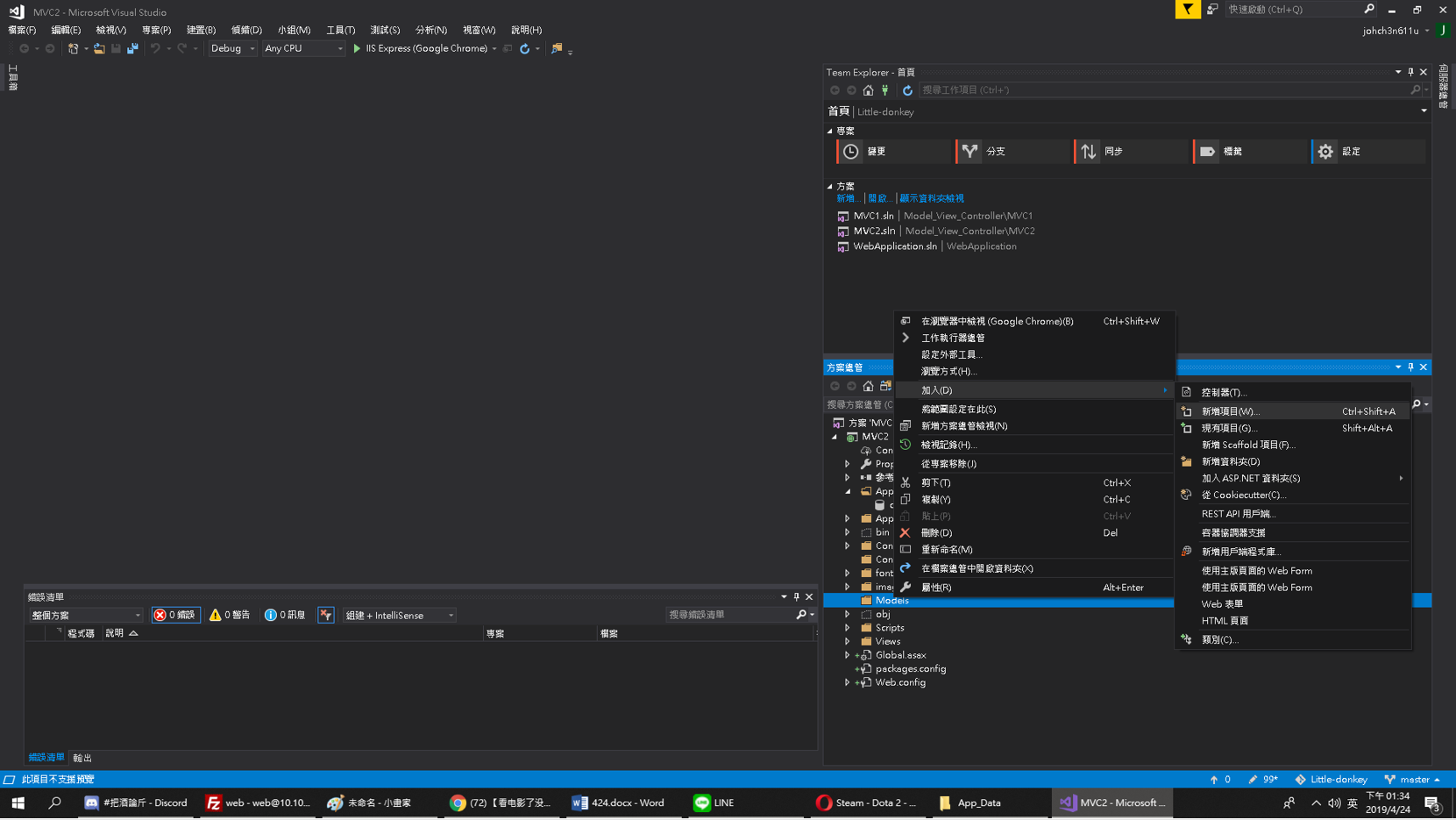
Task: Click the green Start debugging play icon
Action: pos(357,49)
